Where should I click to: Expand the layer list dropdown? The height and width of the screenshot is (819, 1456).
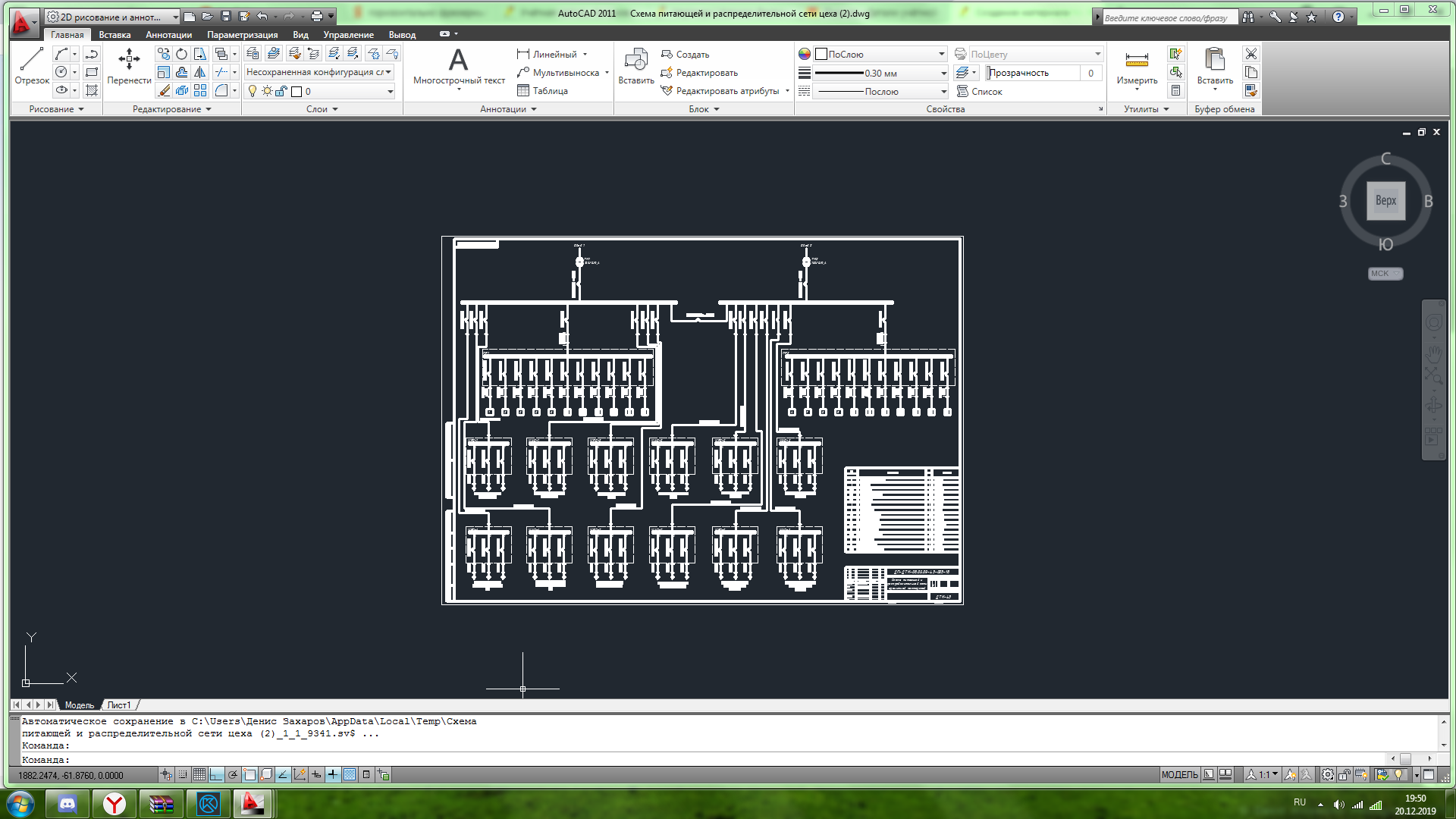pyautogui.click(x=390, y=92)
